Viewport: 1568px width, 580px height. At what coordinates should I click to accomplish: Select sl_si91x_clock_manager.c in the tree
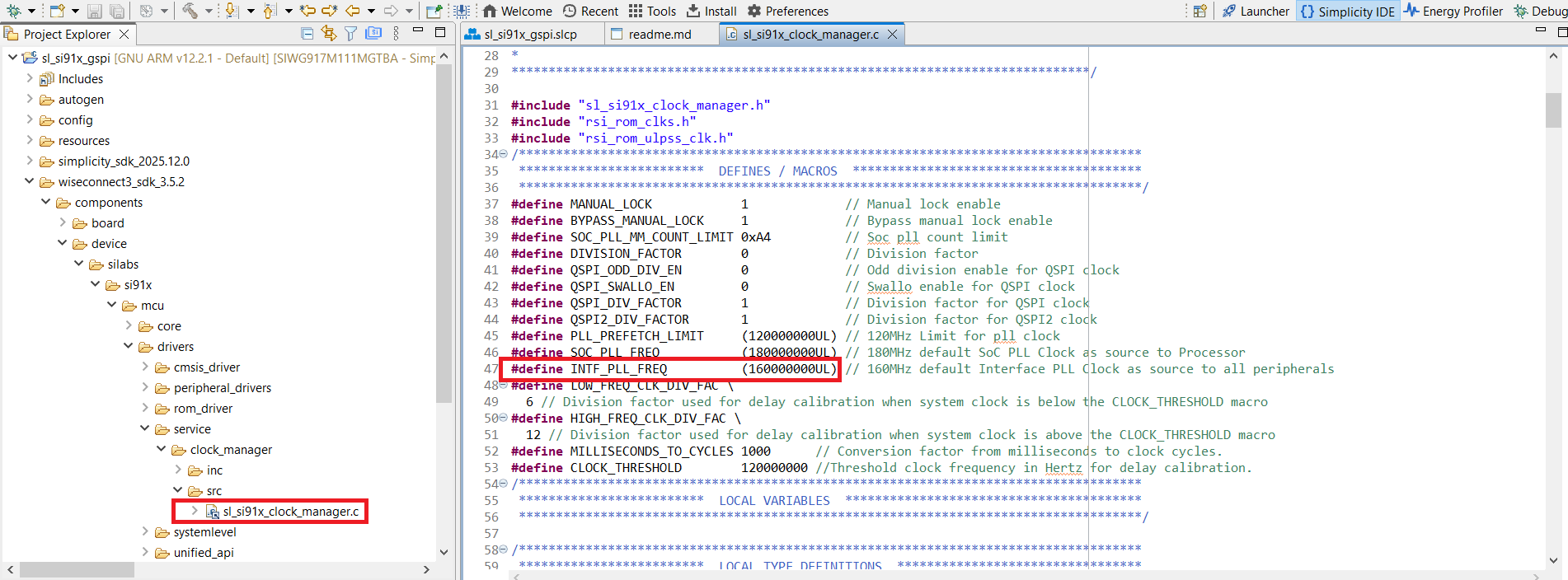tap(290, 512)
